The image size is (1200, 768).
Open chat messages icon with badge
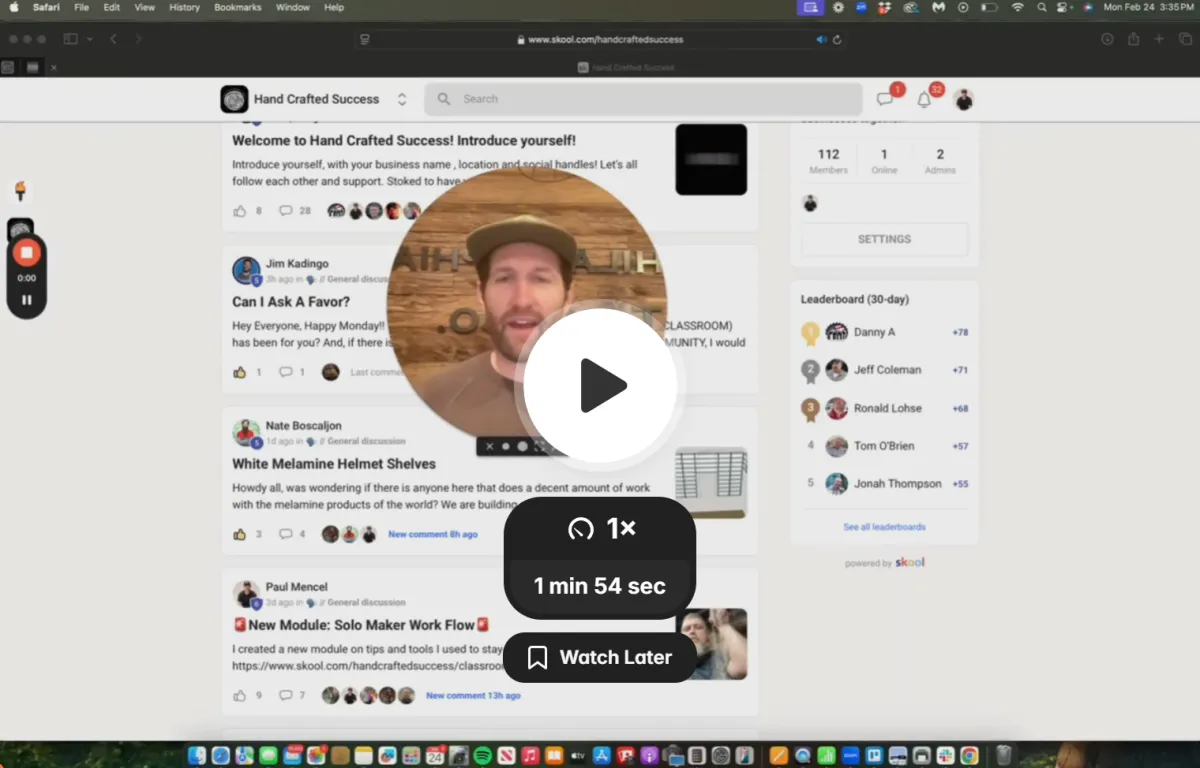click(886, 99)
